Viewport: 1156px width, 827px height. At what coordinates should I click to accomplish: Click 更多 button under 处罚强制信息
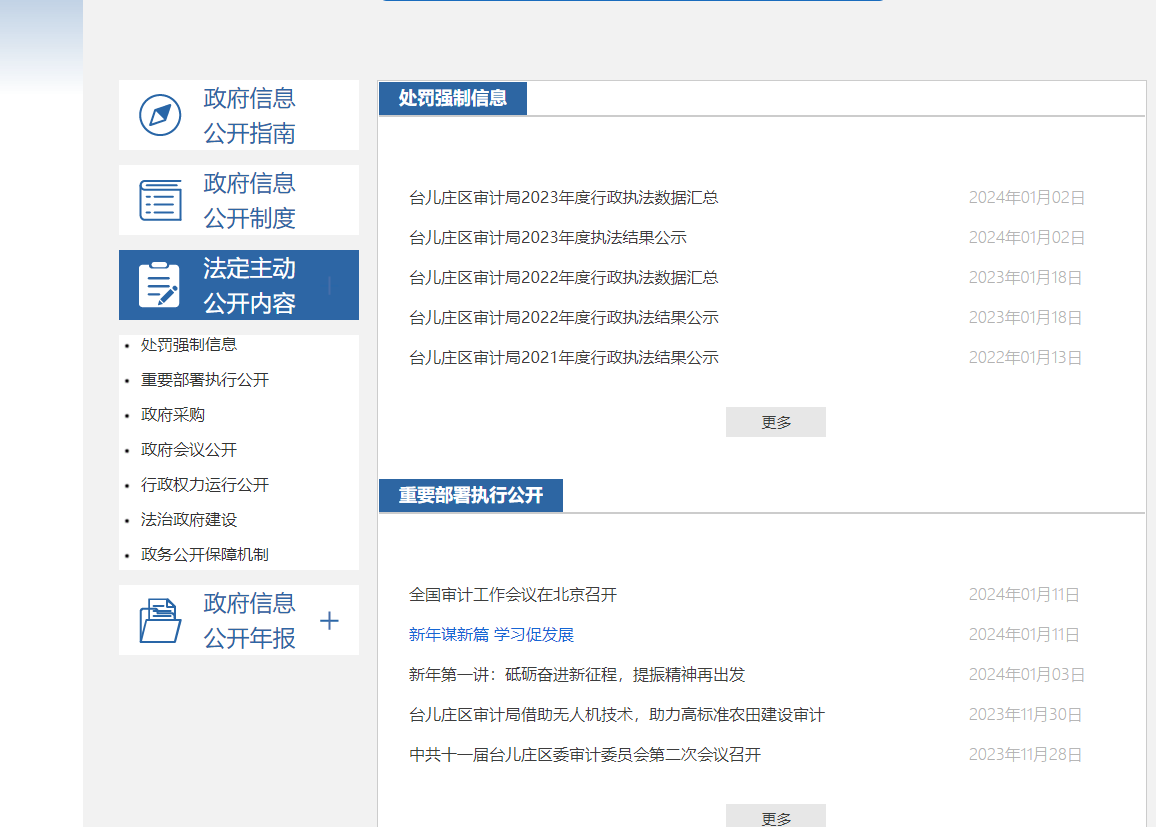pos(776,422)
